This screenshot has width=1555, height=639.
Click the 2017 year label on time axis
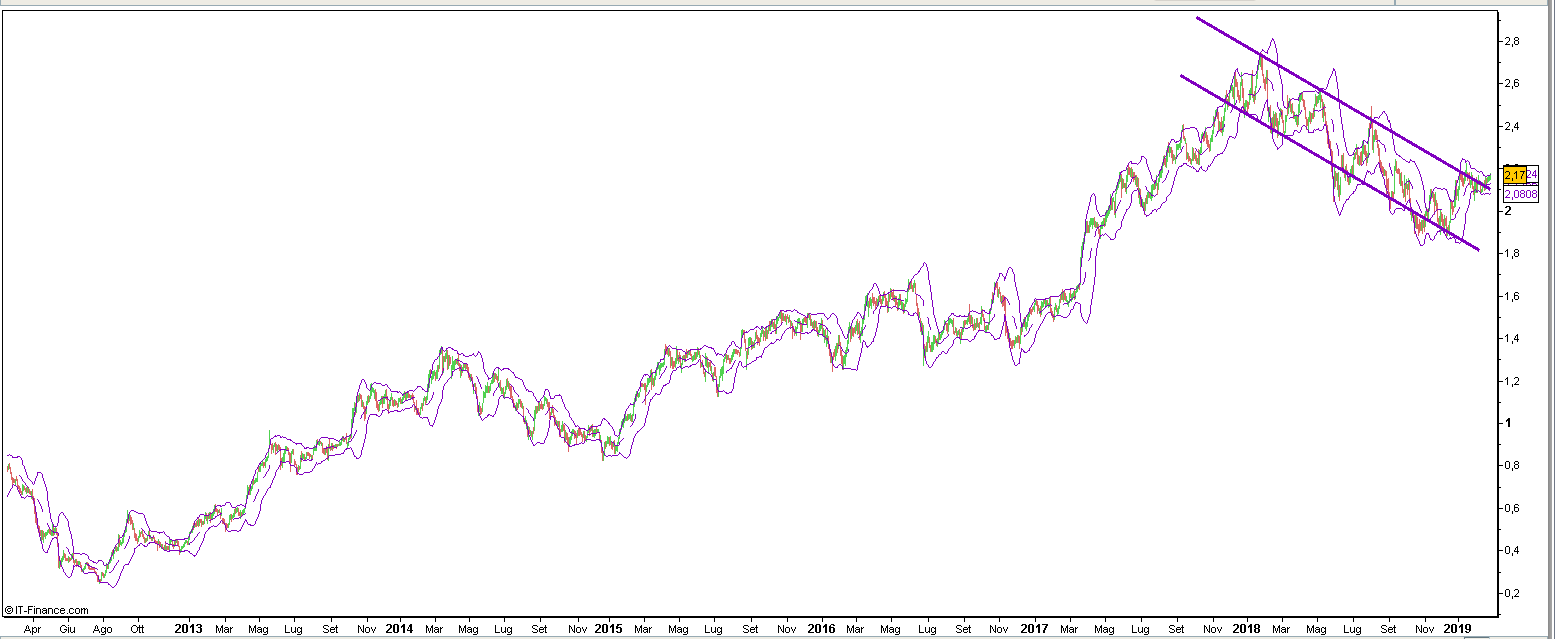point(1034,630)
